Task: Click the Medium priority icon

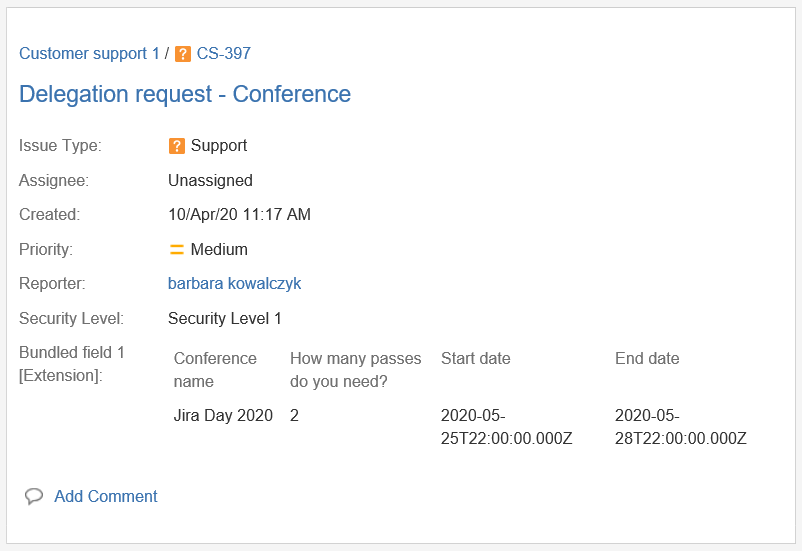Action: tap(177, 250)
